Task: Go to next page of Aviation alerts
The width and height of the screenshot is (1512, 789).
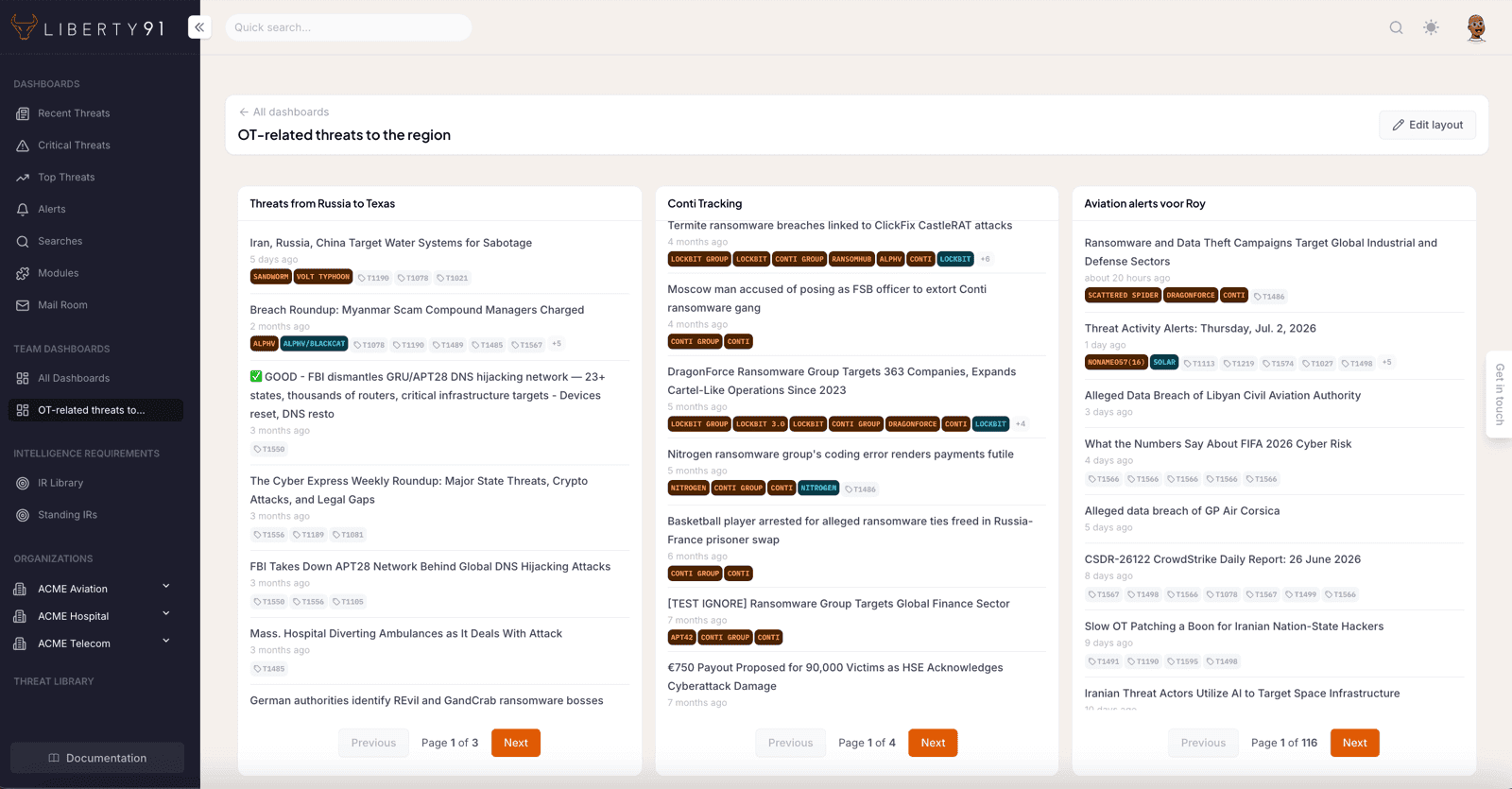Action: [x=1354, y=743]
